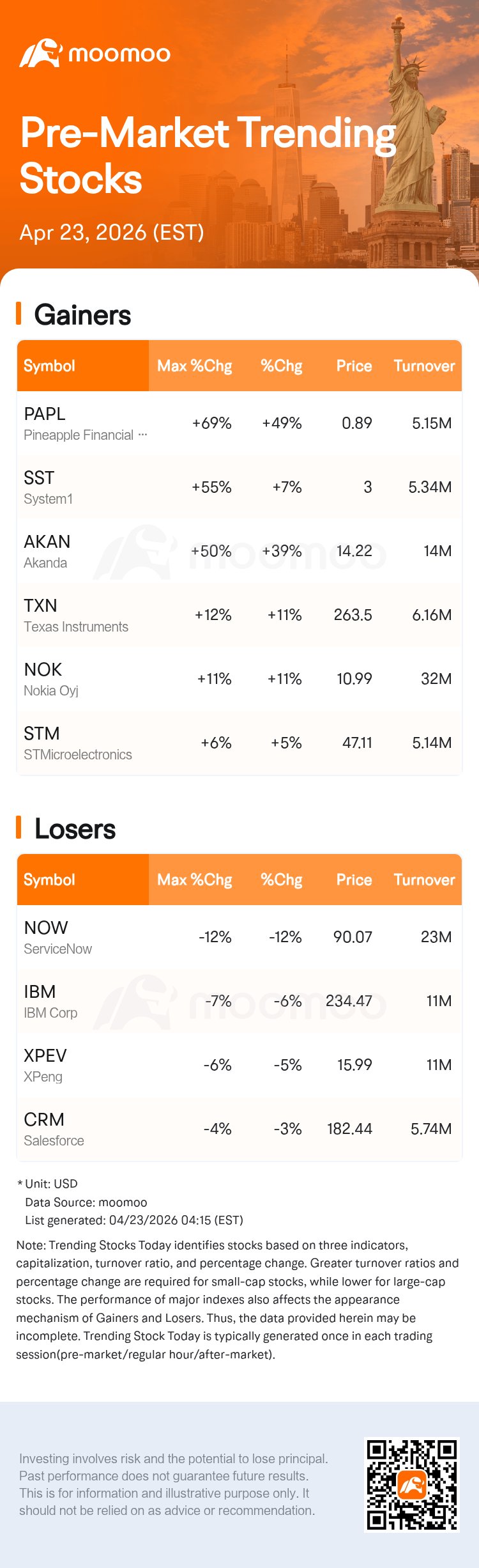Click the STM STMicroelectronics ticker
The height and width of the screenshot is (1568, 479).
[x=42, y=734]
